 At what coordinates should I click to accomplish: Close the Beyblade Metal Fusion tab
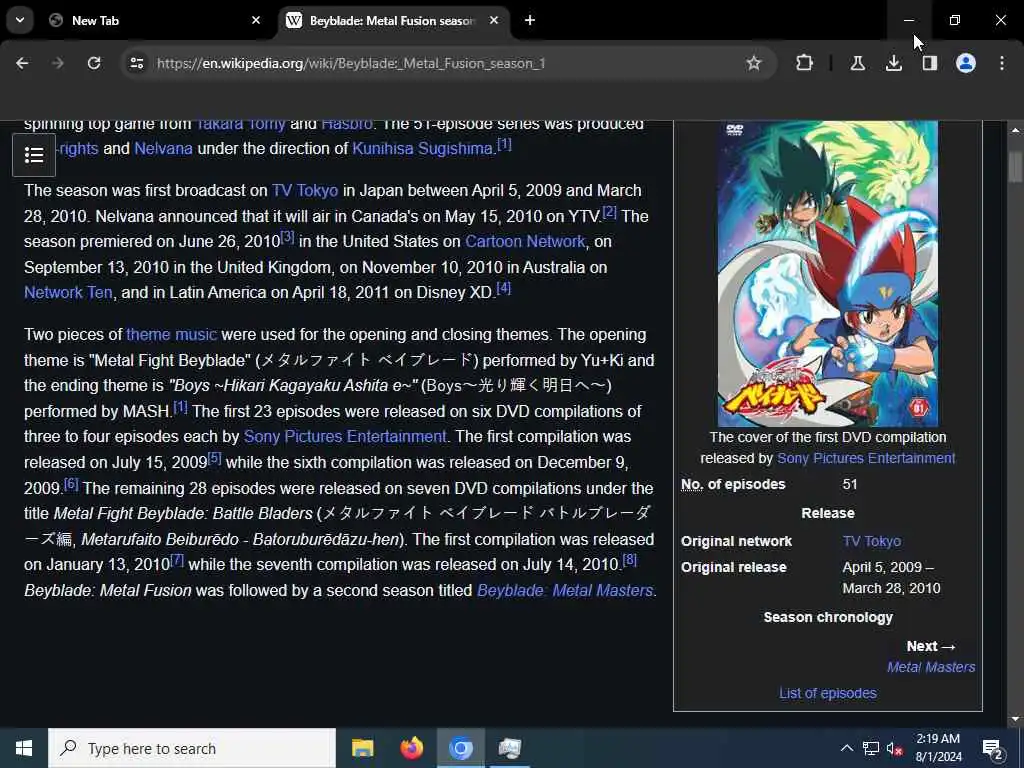pyautogui.click(x=494, y=20)
